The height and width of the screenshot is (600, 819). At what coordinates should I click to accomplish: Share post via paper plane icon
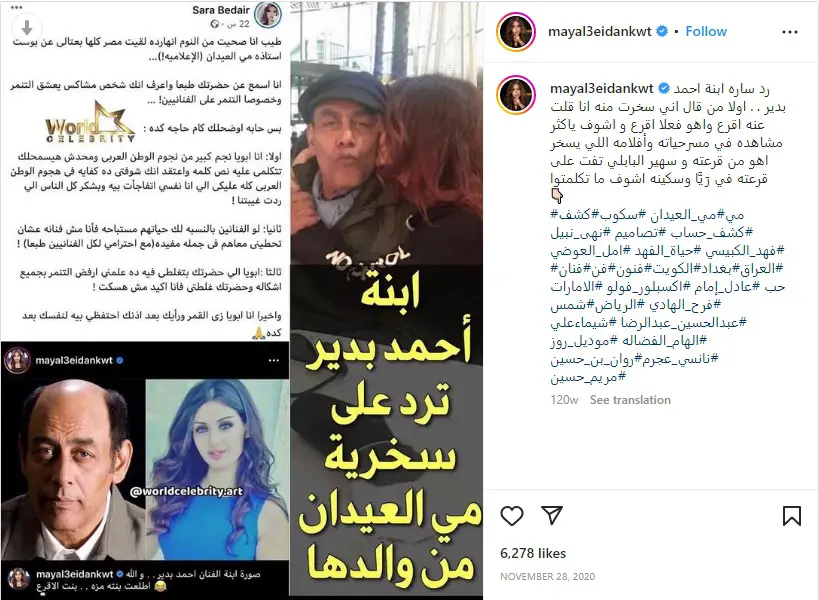coord(552,515)
